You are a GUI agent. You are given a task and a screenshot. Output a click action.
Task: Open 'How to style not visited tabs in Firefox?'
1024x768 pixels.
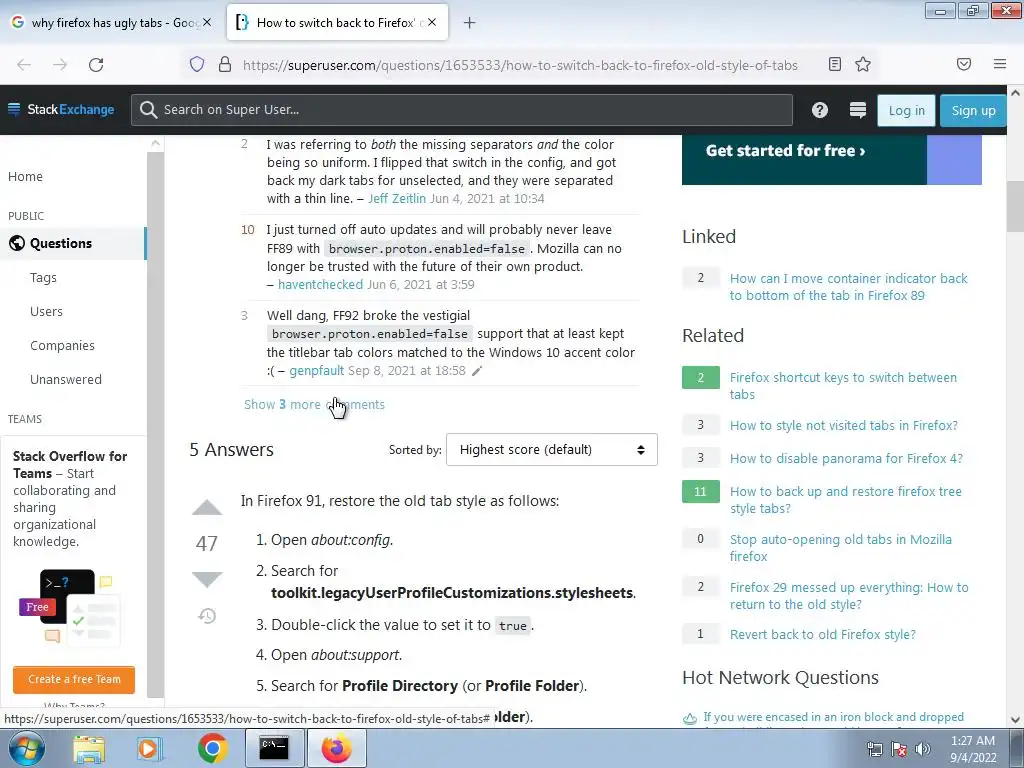click(844, 425)
